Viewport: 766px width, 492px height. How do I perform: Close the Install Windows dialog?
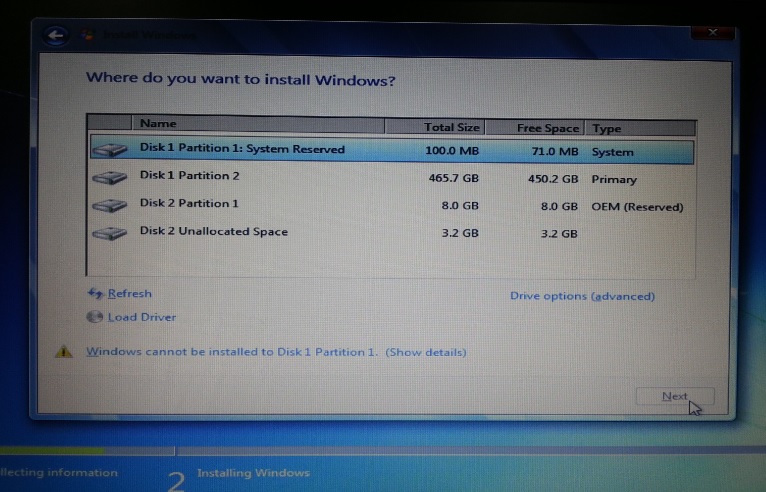[713, 32]
